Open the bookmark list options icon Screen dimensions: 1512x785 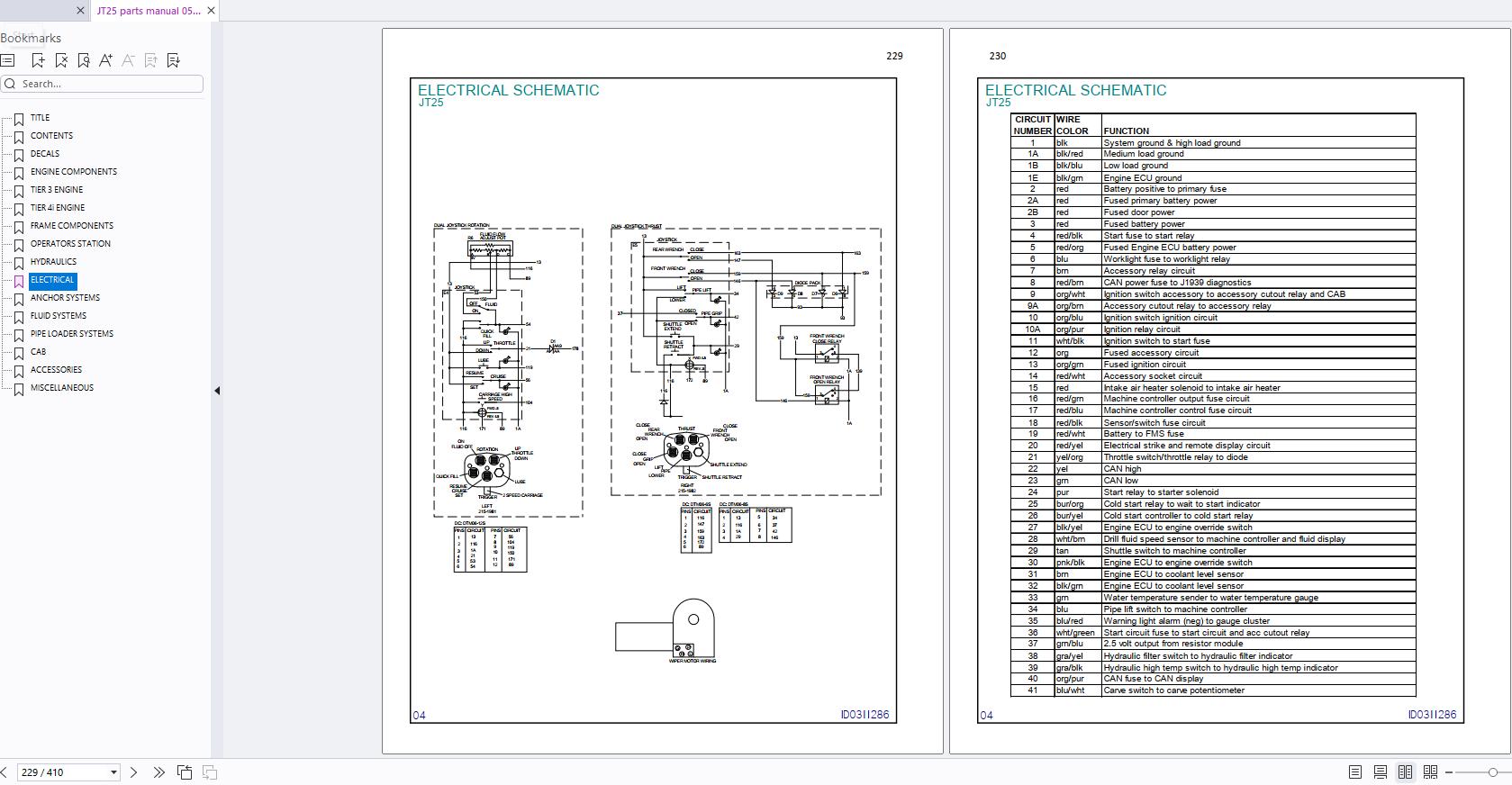(x=8, y=60)
